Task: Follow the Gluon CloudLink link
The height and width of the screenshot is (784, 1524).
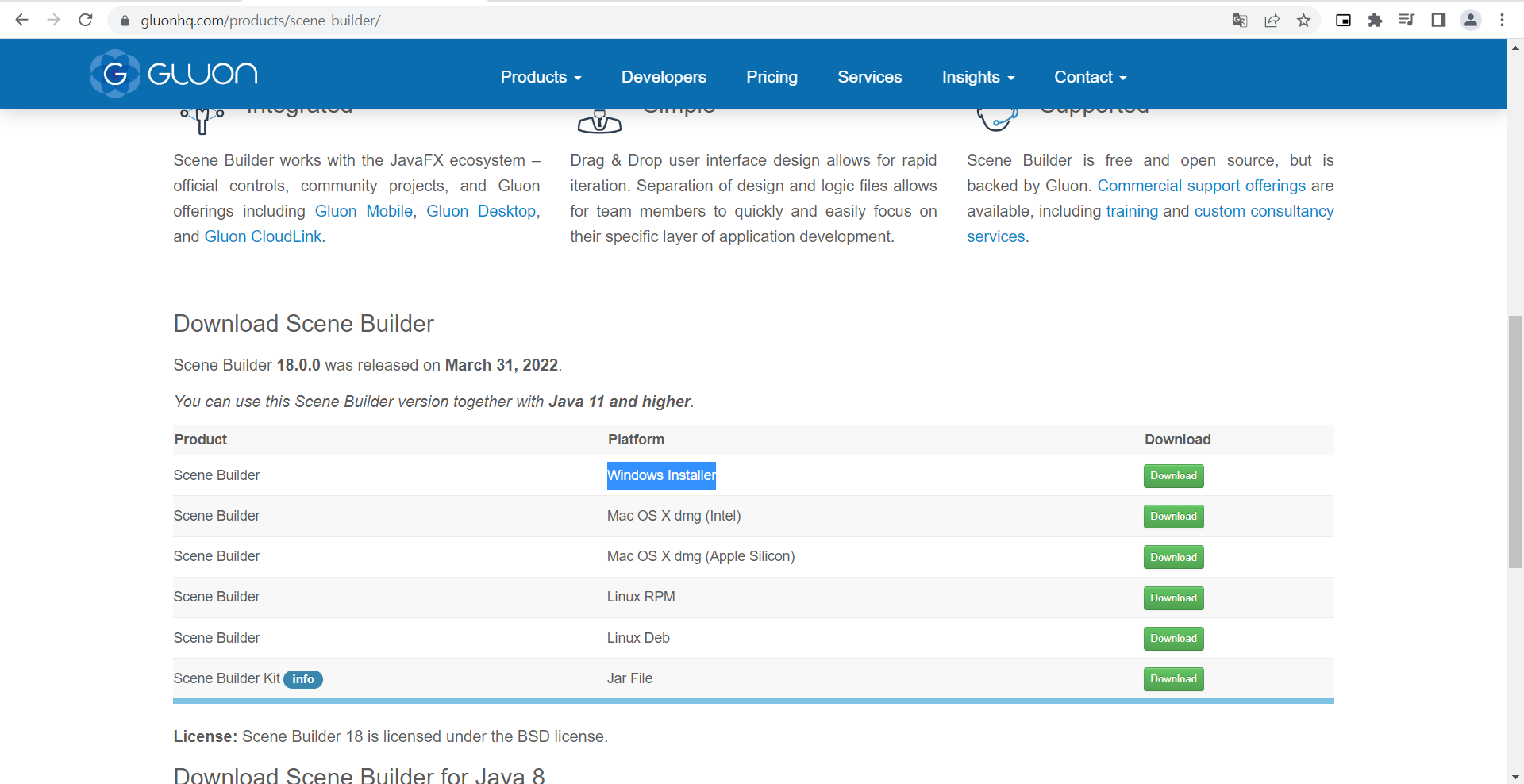Action: click(x=263, y=236)
